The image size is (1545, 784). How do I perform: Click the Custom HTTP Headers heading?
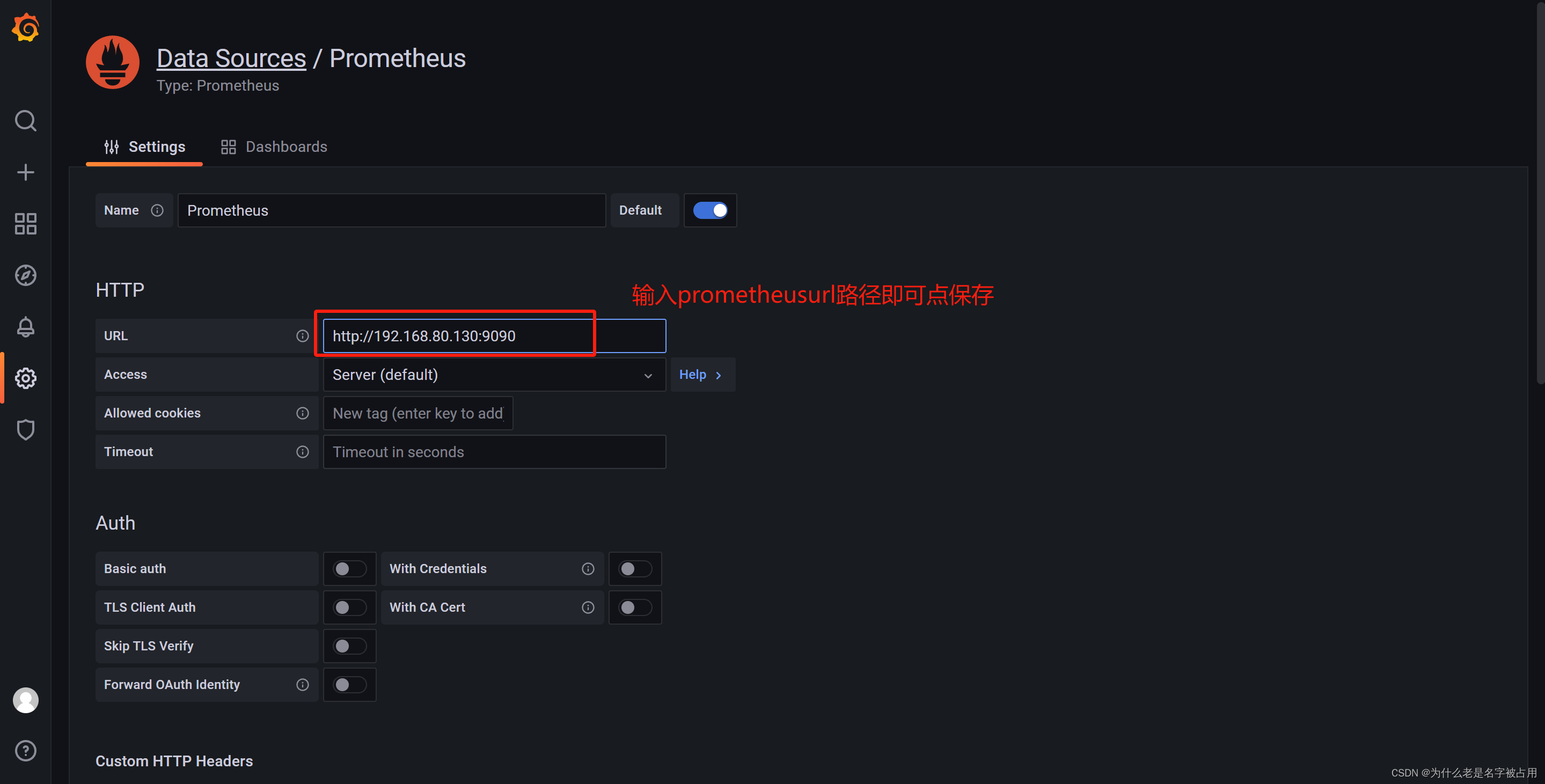(x=174, y=761)
